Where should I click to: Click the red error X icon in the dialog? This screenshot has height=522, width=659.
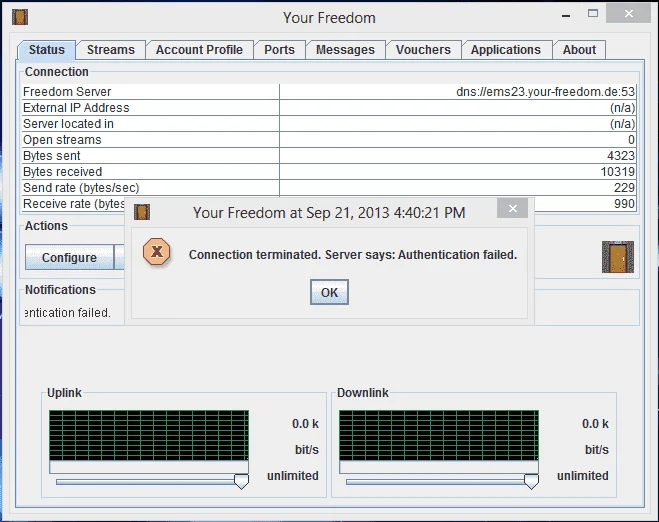157,252
